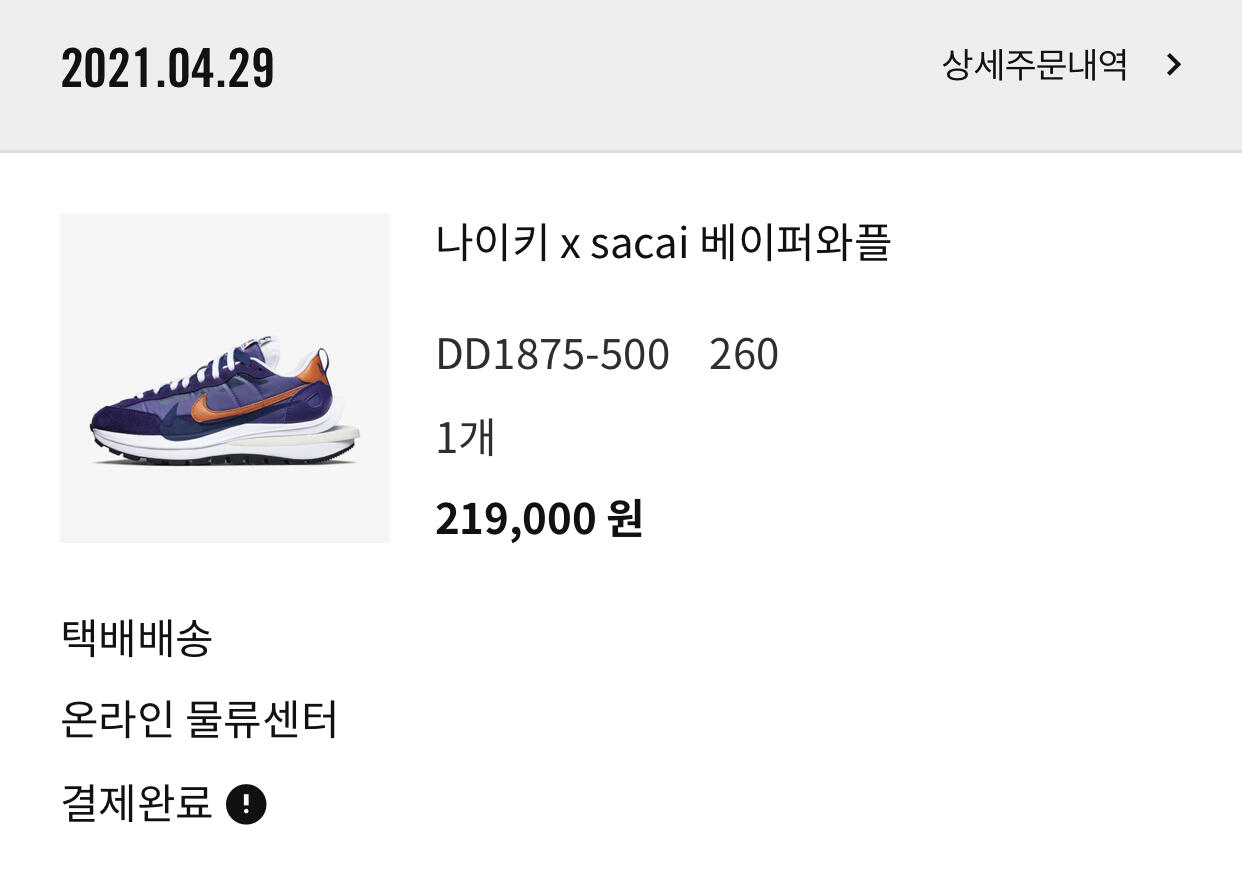Click the 베이퍼와플 word in the title
The width and height of the screenshot is (1242, 889).
tap(795, 243)
